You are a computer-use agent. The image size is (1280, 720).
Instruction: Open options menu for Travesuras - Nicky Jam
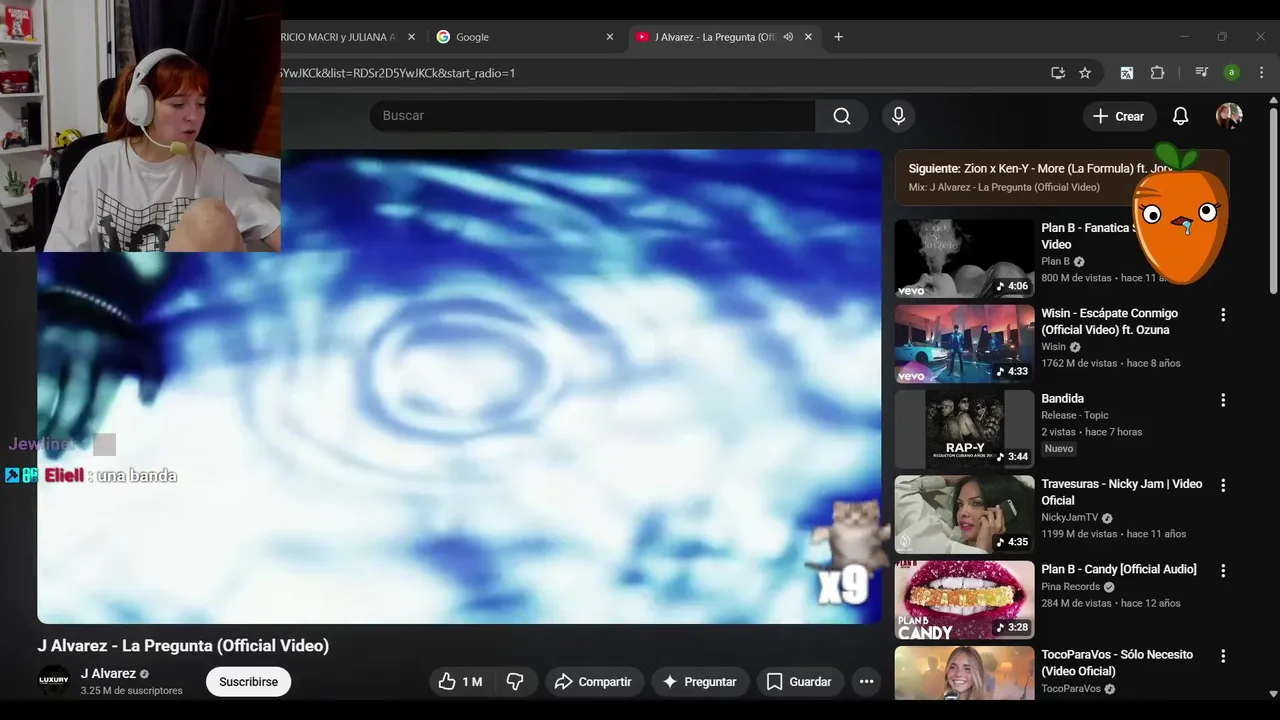pos(1222,485)
